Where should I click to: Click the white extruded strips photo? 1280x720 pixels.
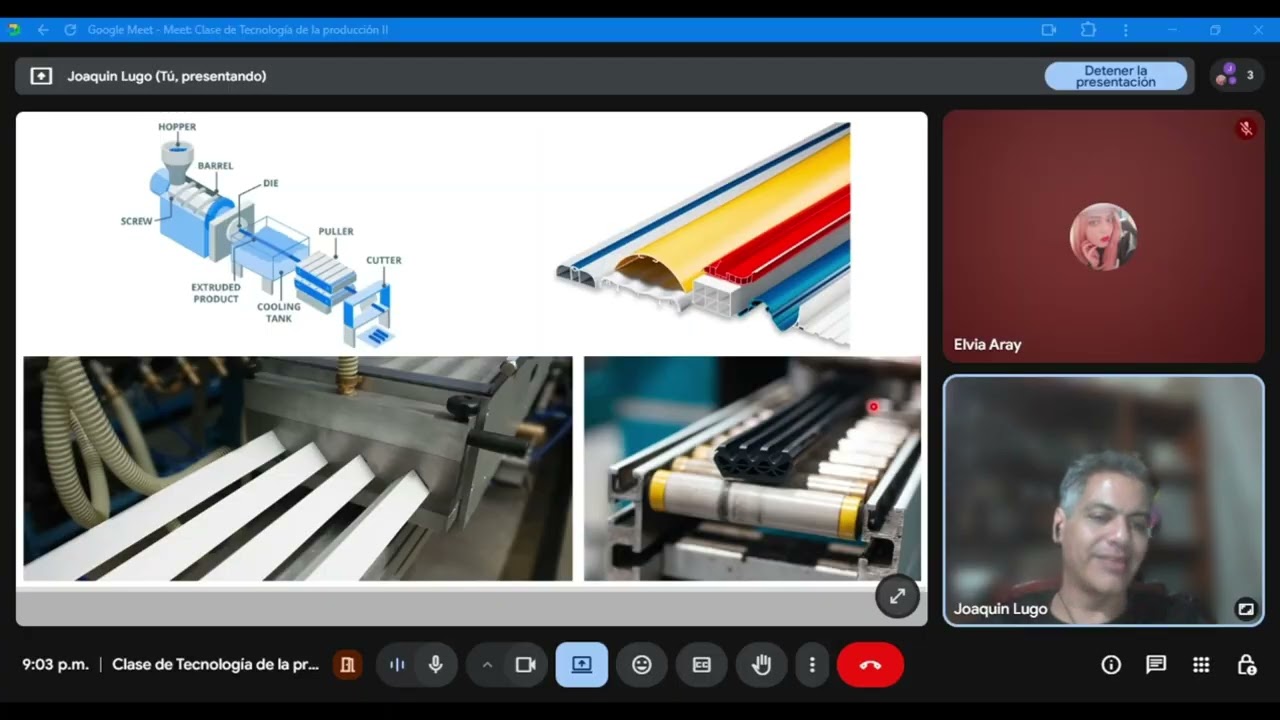pyautogui.click(x=298, y=469)
